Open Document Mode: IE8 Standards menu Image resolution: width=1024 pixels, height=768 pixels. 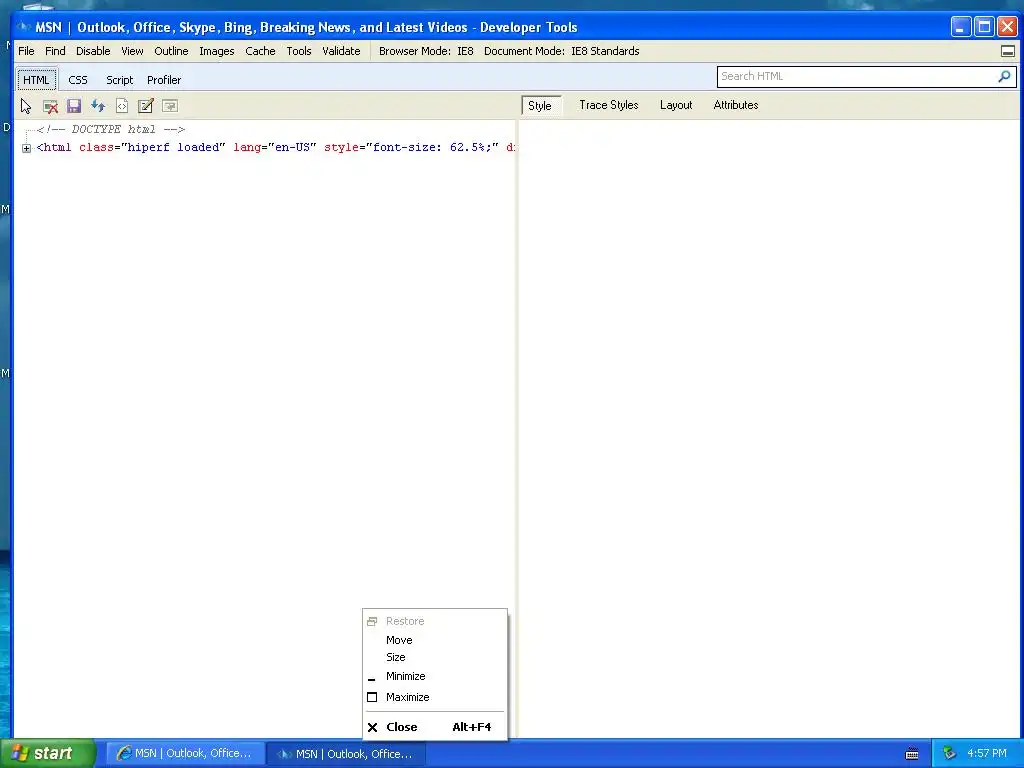tap(562, 51)
